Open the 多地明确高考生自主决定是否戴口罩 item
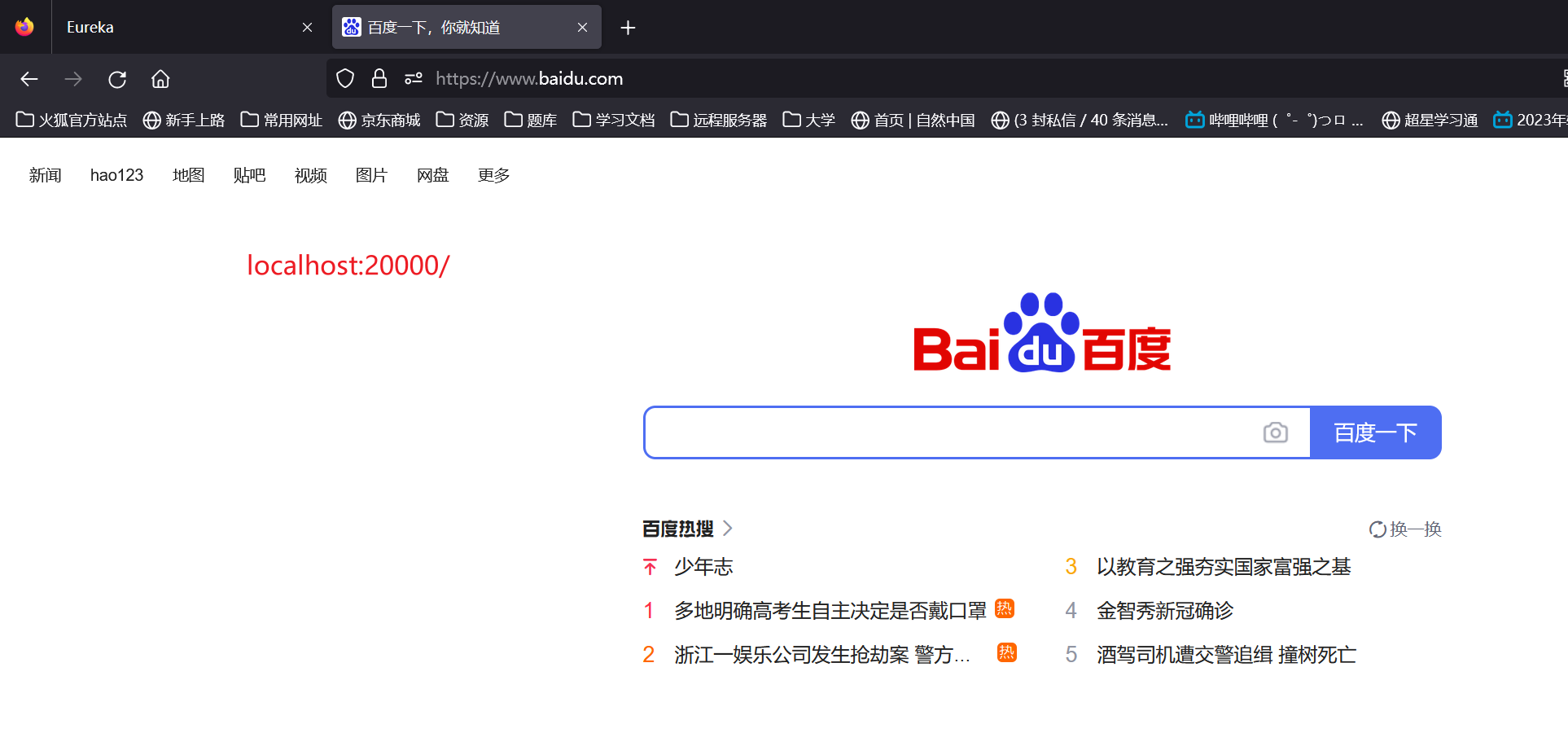This screenshot has height=755, width=1568. pyautogui.click(x=830, y=611)
